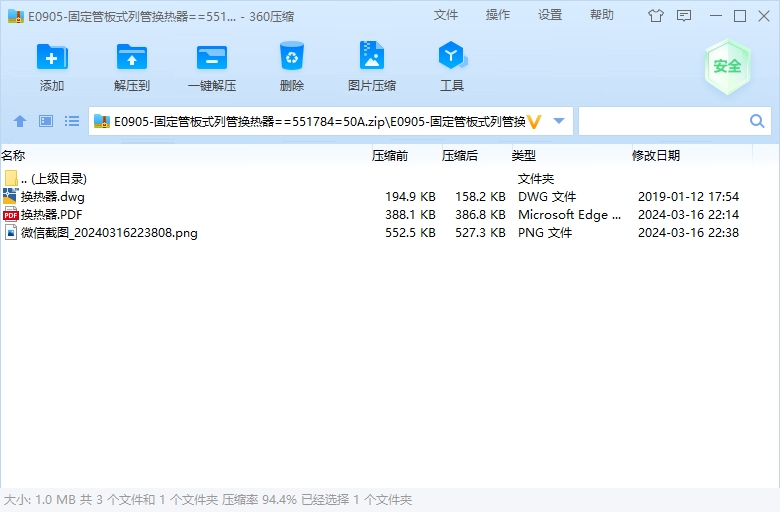Close the 360压缩 window
Viewport: 780px width, 512px height.
tap(764, 16)
